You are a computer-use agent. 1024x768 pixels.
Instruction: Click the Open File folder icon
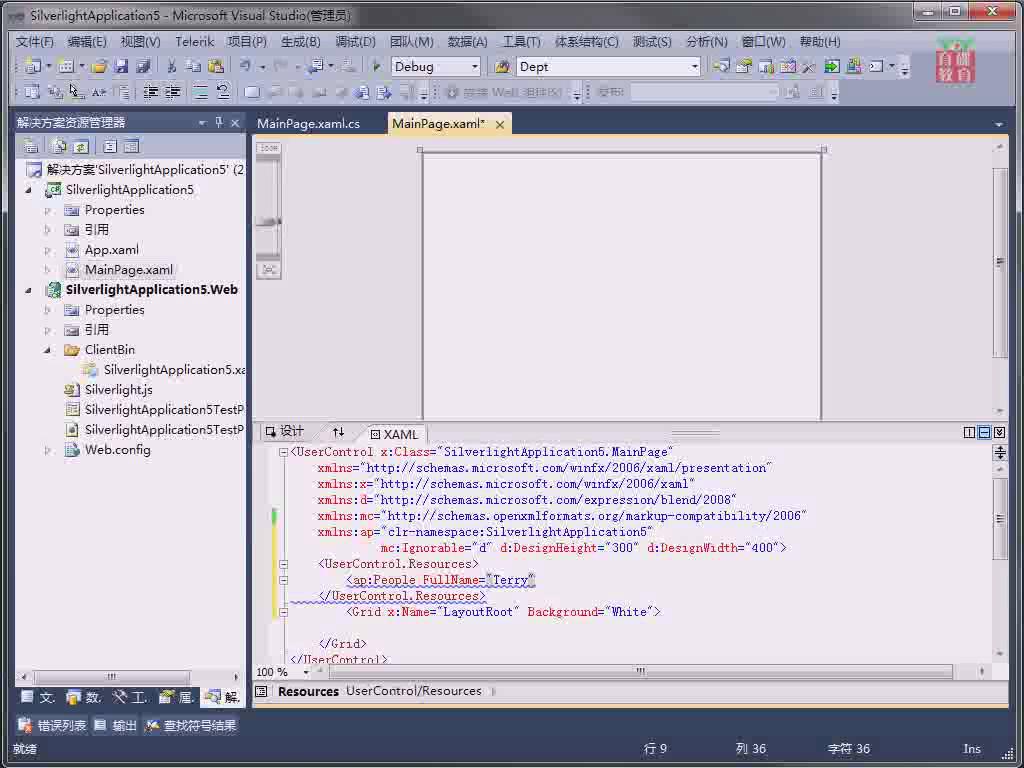(99, 66)
